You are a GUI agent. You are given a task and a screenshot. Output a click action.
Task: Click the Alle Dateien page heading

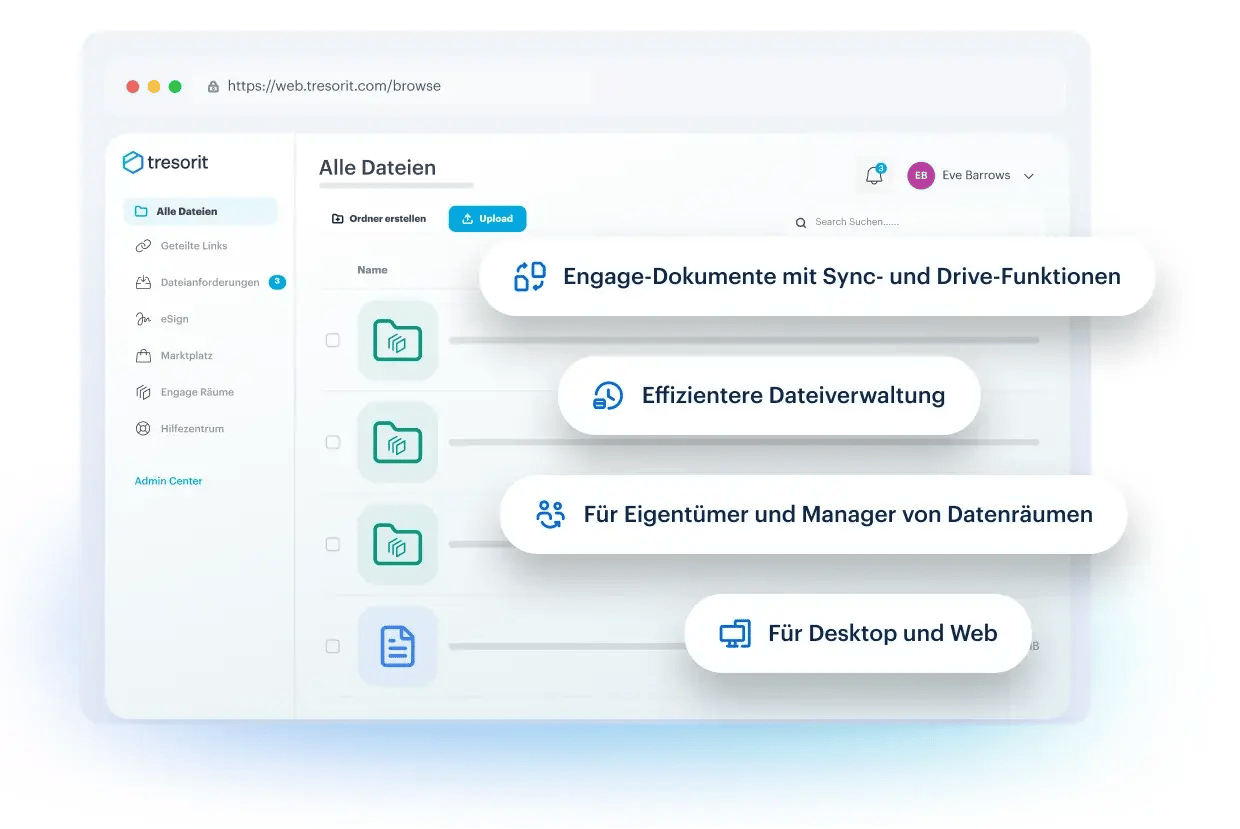point(377,168)
